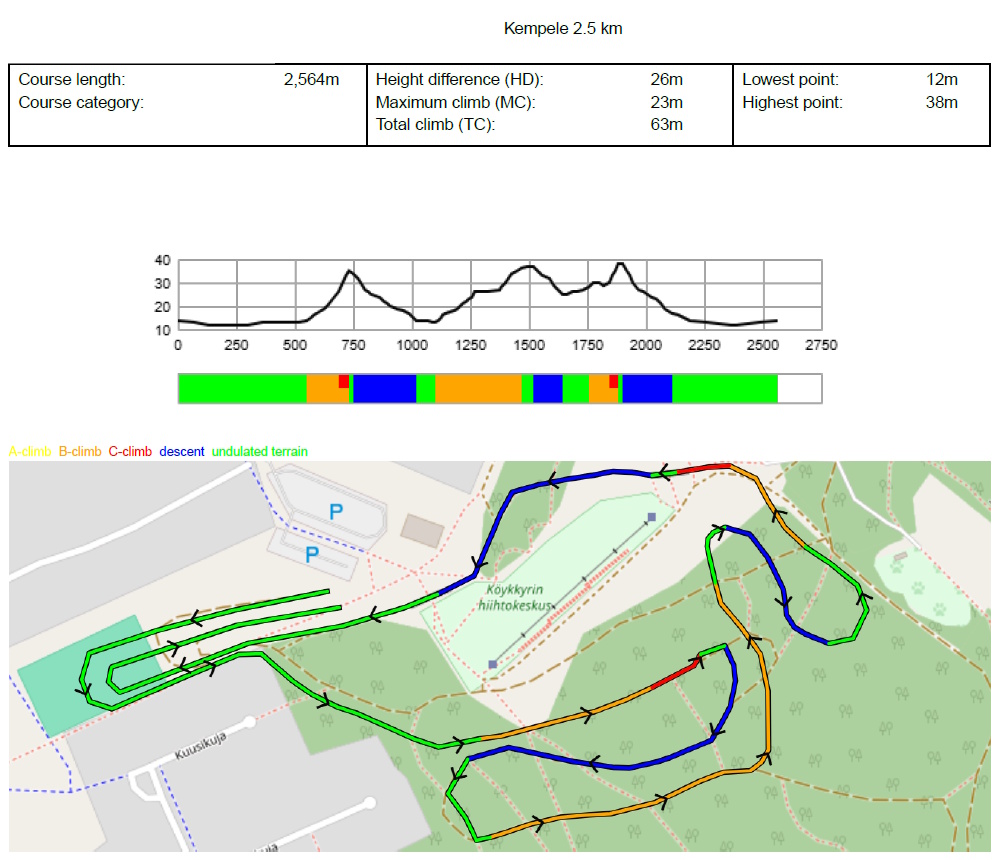This screenshot has height=860, width=997.
Task: Select the northeast ski lift station marker
Action: pos(651,517)
